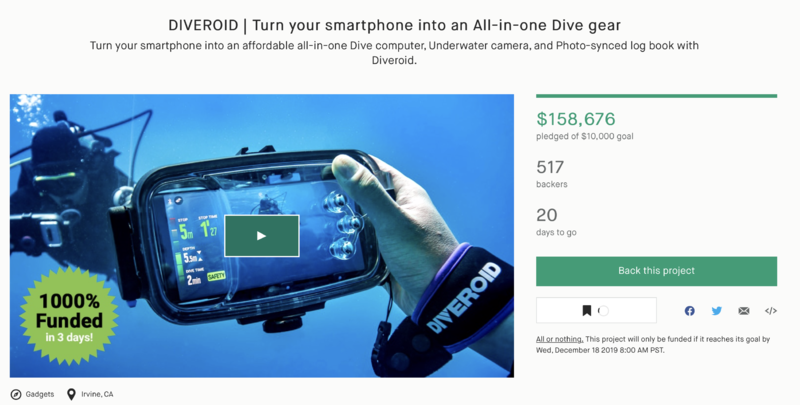Back this project

coord(656,271)
